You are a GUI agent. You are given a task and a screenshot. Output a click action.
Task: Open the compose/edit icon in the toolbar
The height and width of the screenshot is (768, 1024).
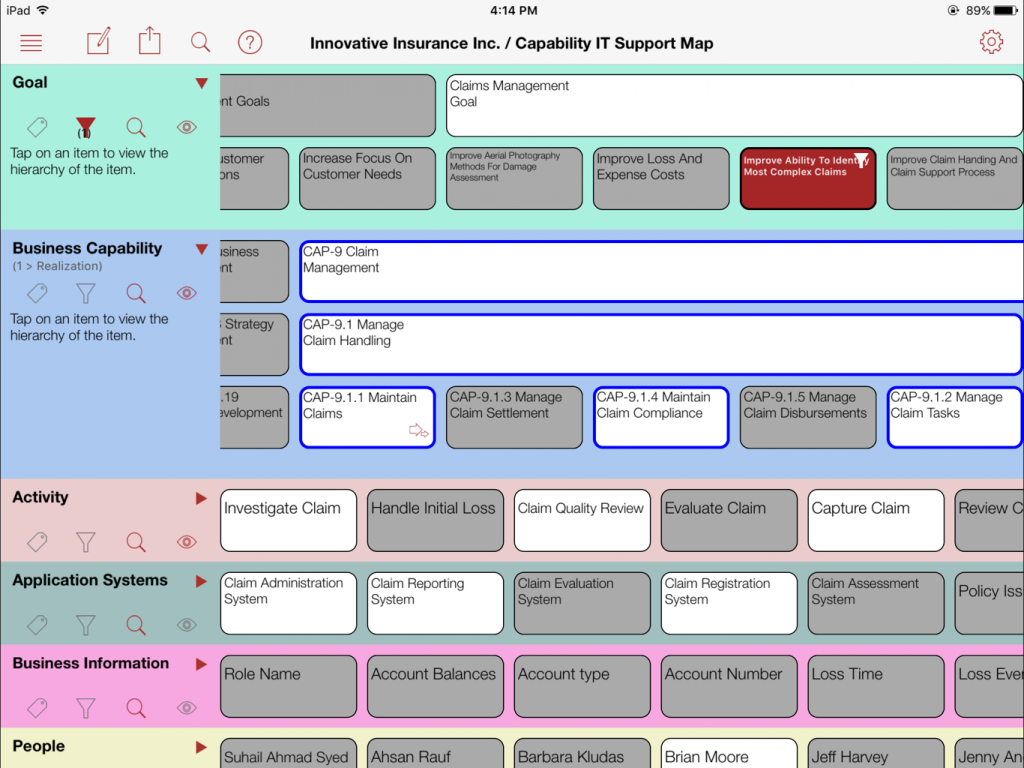(x=97, y=42)
